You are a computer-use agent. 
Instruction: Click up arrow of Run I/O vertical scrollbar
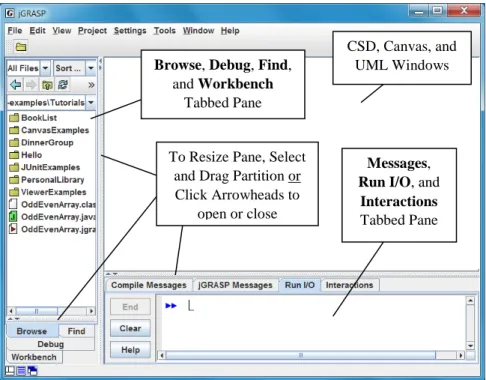point(470,301)
